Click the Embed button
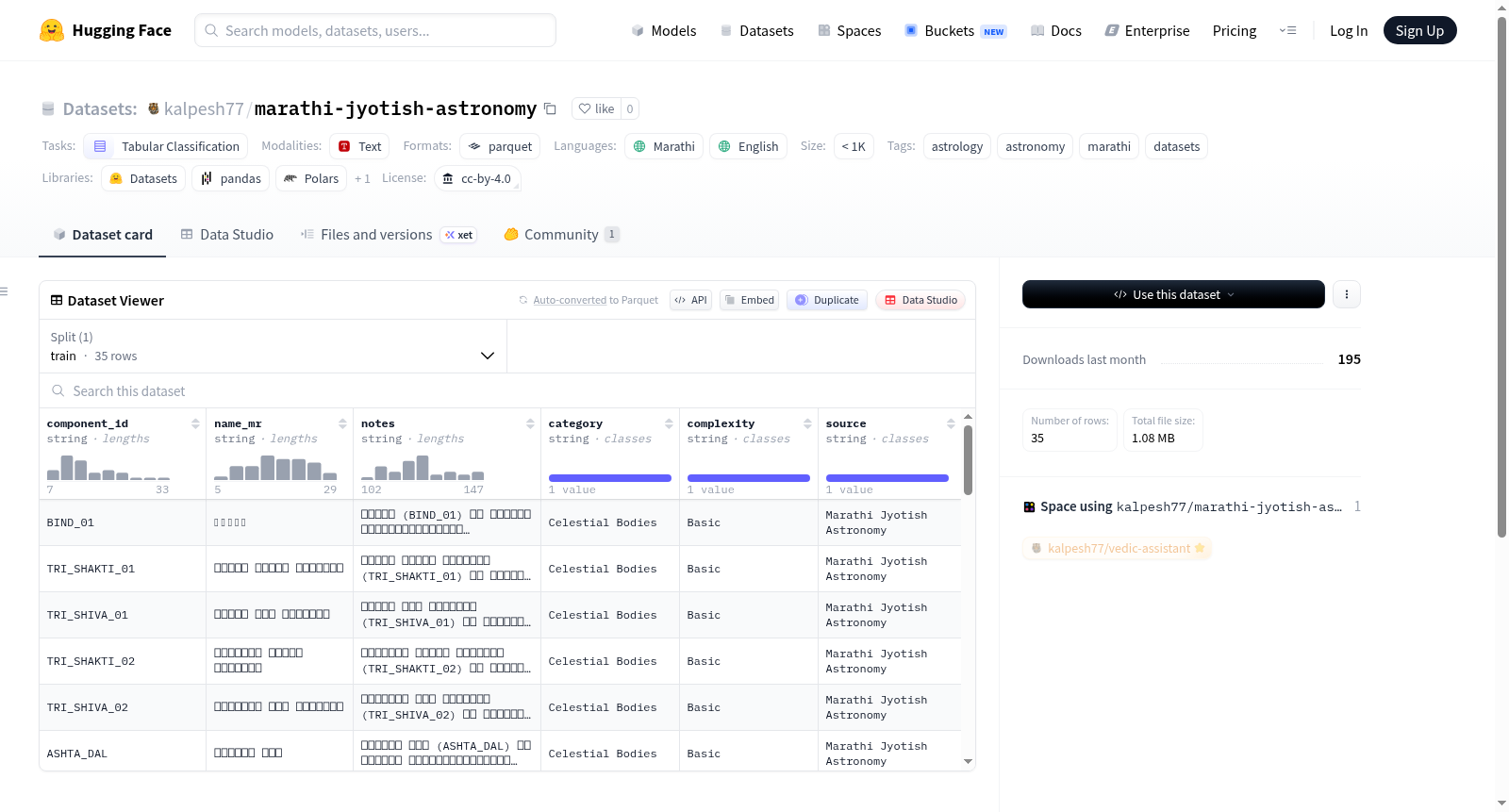Screen dimensions: 1509x812 click(749, 300)
